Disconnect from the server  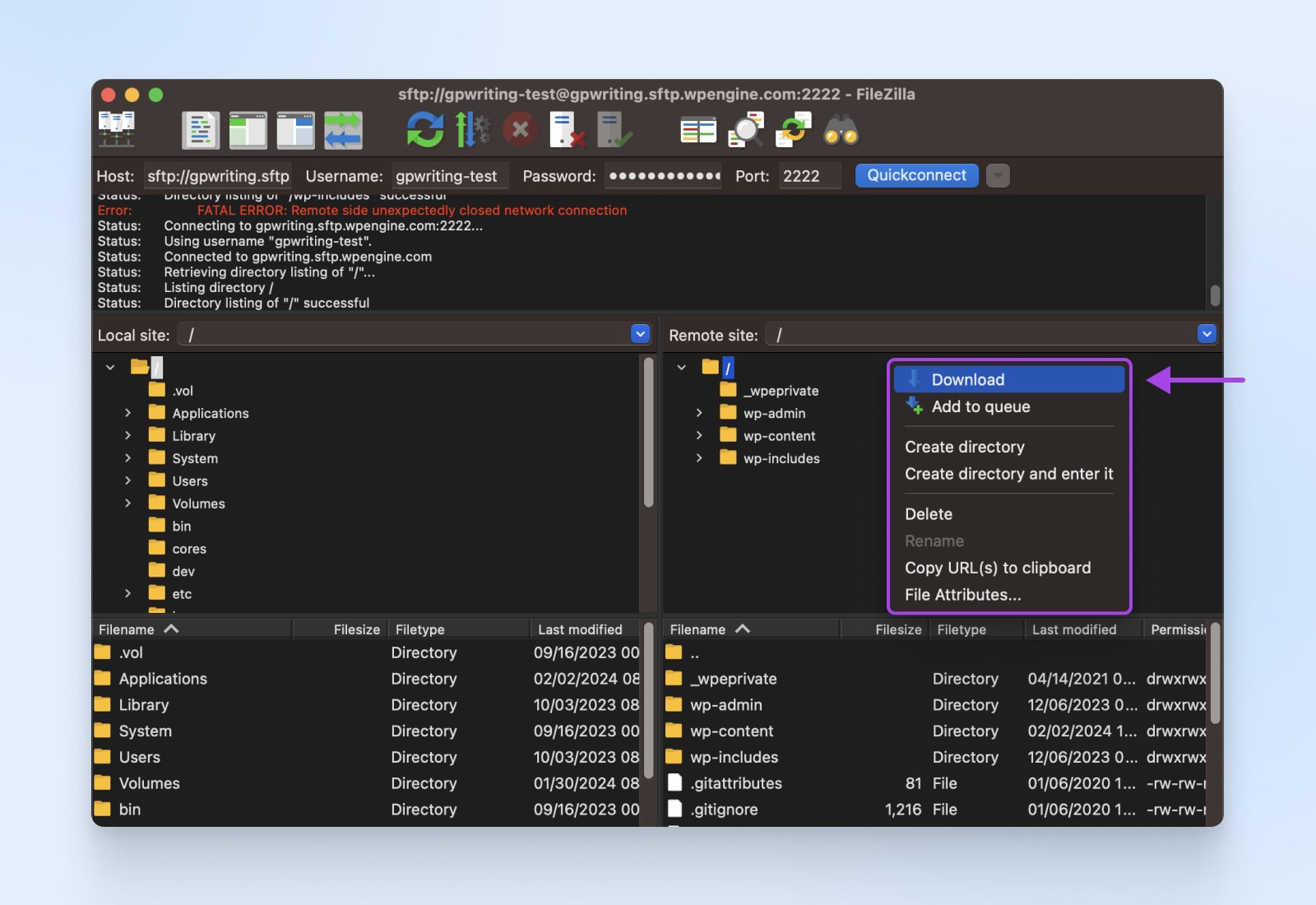pos(568,129)
